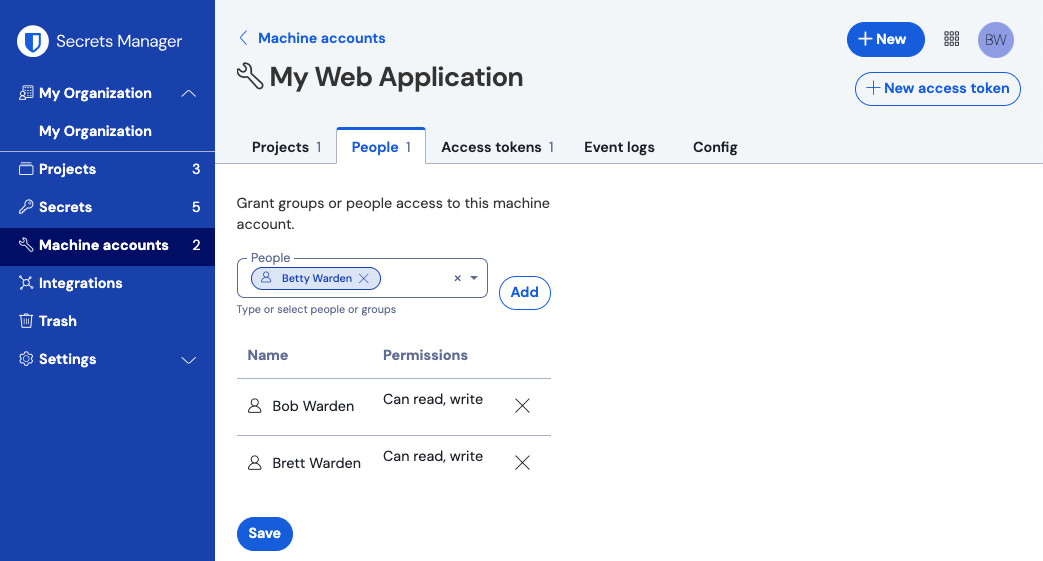Screen dimensions: 1043x561
Task: Click the Bitwarden shield logo
Action: click(x=34, y=41)
